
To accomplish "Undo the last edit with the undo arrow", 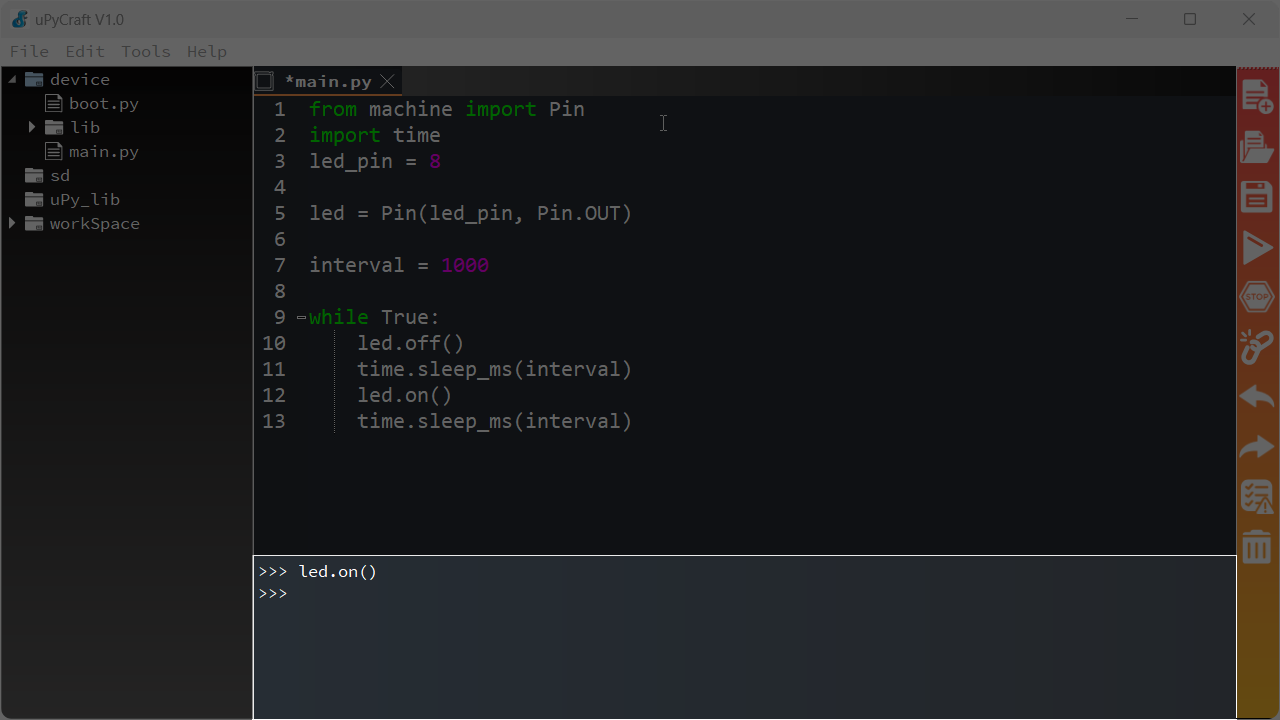I will point(1256,396).
